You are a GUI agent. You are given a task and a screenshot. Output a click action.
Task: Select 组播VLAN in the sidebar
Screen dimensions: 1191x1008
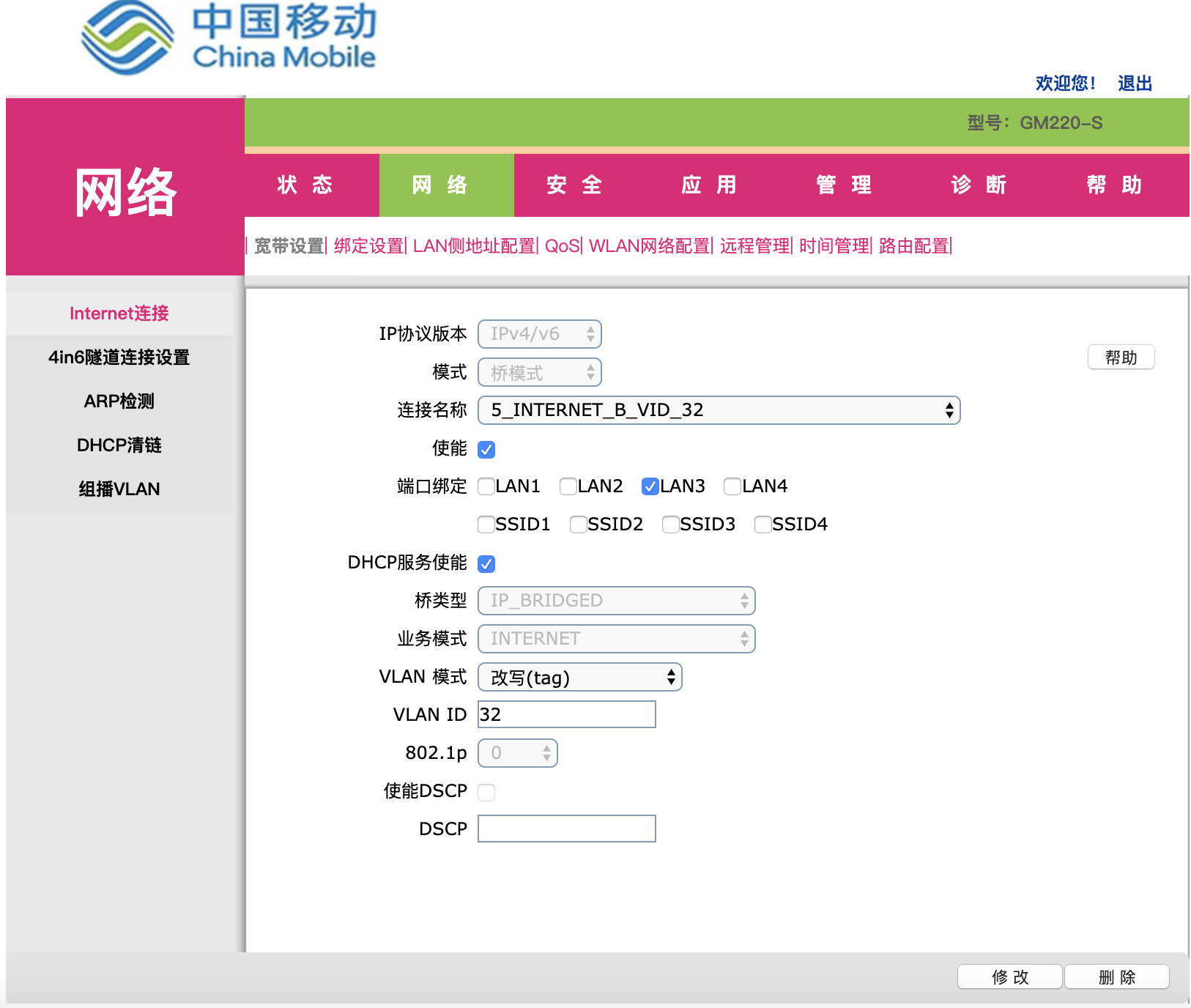[119, 489]
